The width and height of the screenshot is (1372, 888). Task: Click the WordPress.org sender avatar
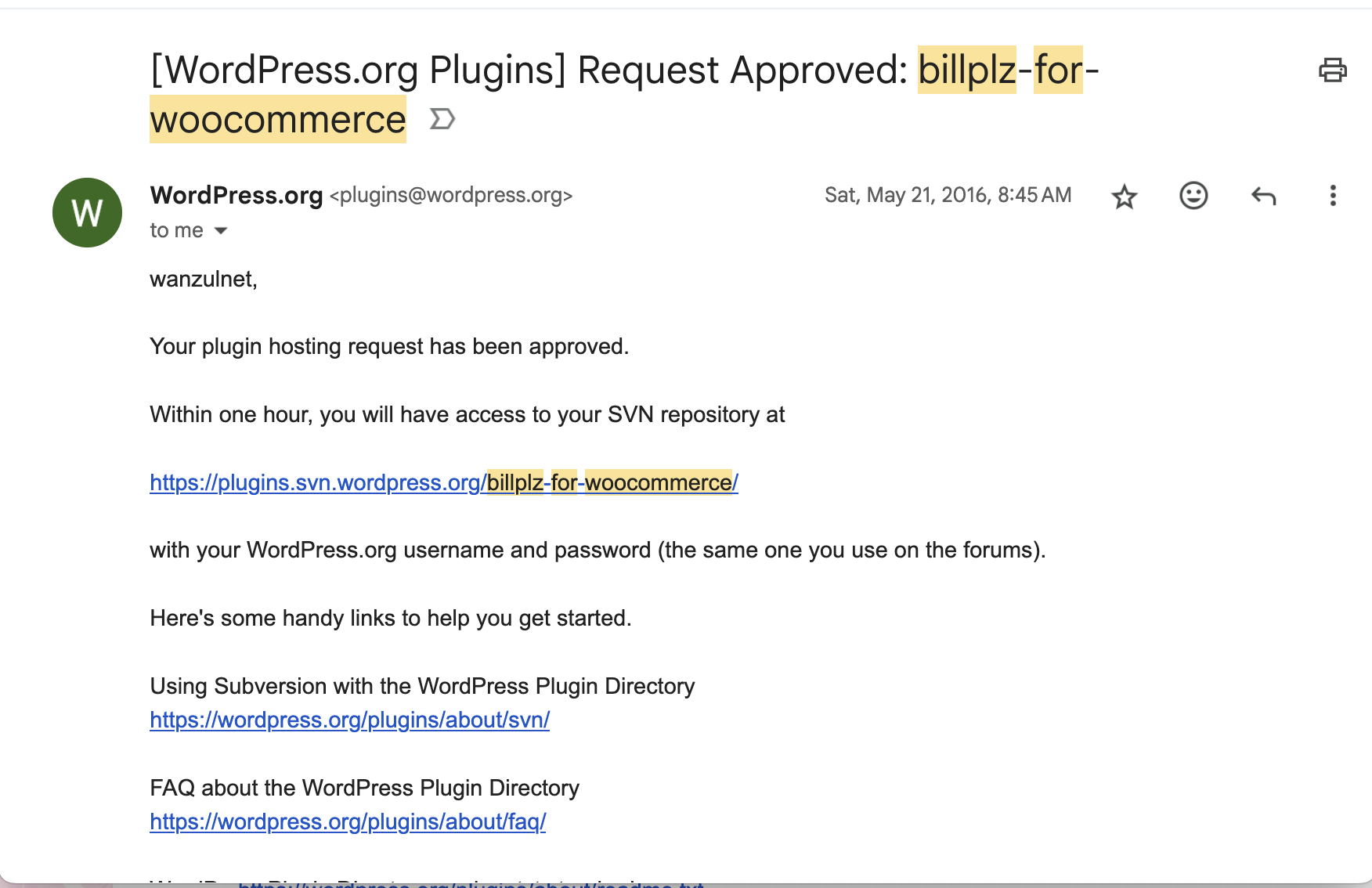pyautogui.click(x=87, y=212)
